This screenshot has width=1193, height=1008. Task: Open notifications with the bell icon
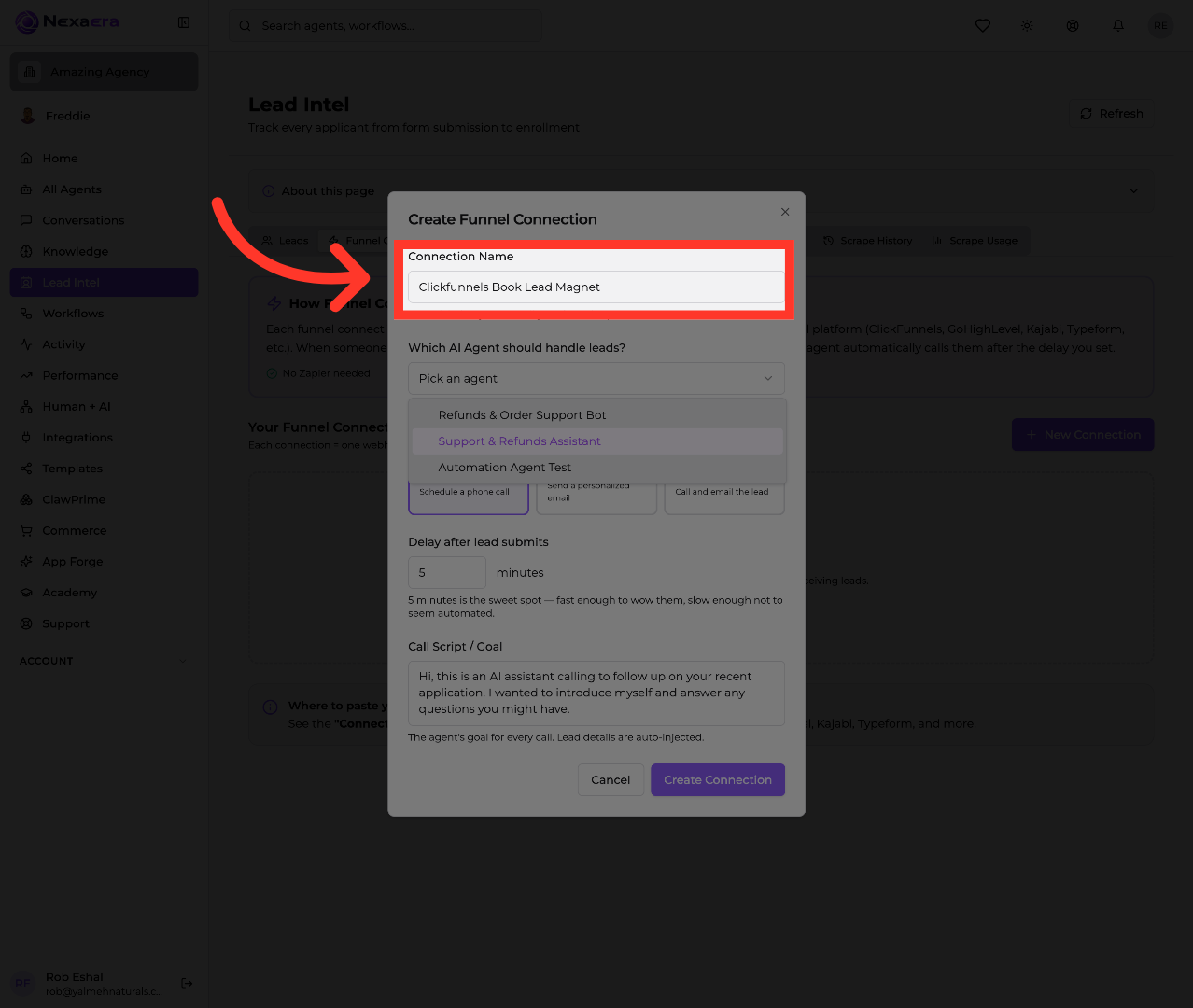tap(1118, 26)
